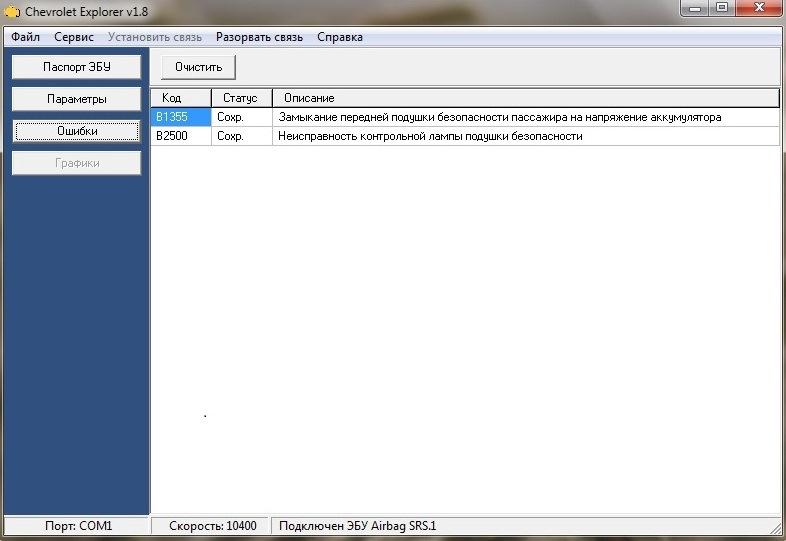The width and height of the screenshot is (786, 541).
Task: Click the disabled Графики button
Action: coord(77,163)
